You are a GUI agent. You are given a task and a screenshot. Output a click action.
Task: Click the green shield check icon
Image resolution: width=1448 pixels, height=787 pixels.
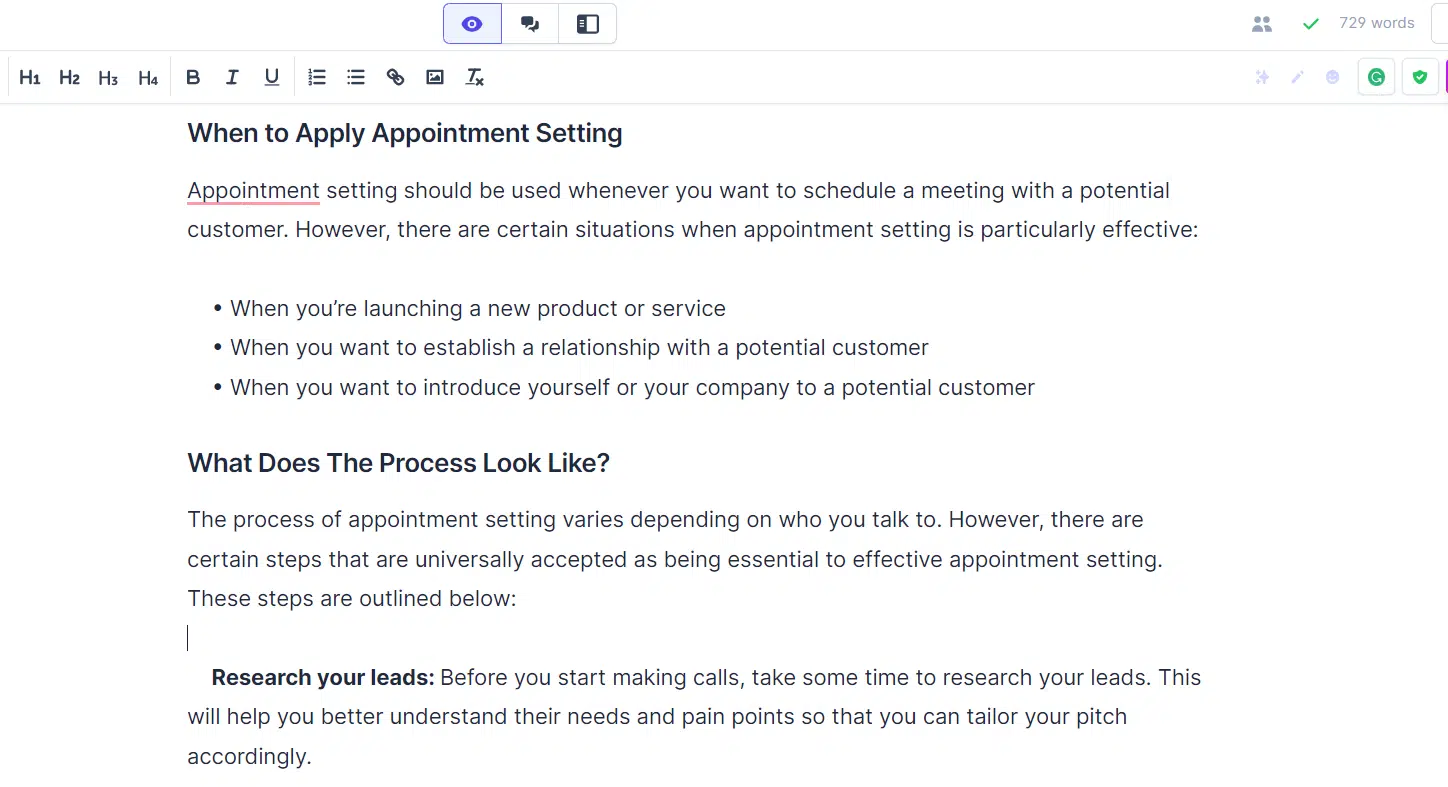coord(1420,77)
